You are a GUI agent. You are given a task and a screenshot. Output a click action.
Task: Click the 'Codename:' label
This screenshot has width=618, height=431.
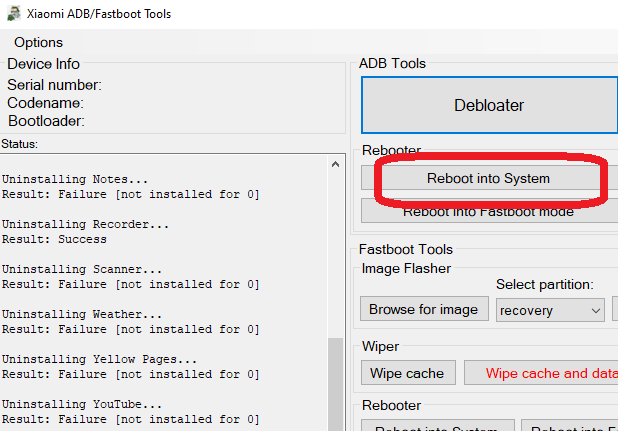[x=45, y=103]
